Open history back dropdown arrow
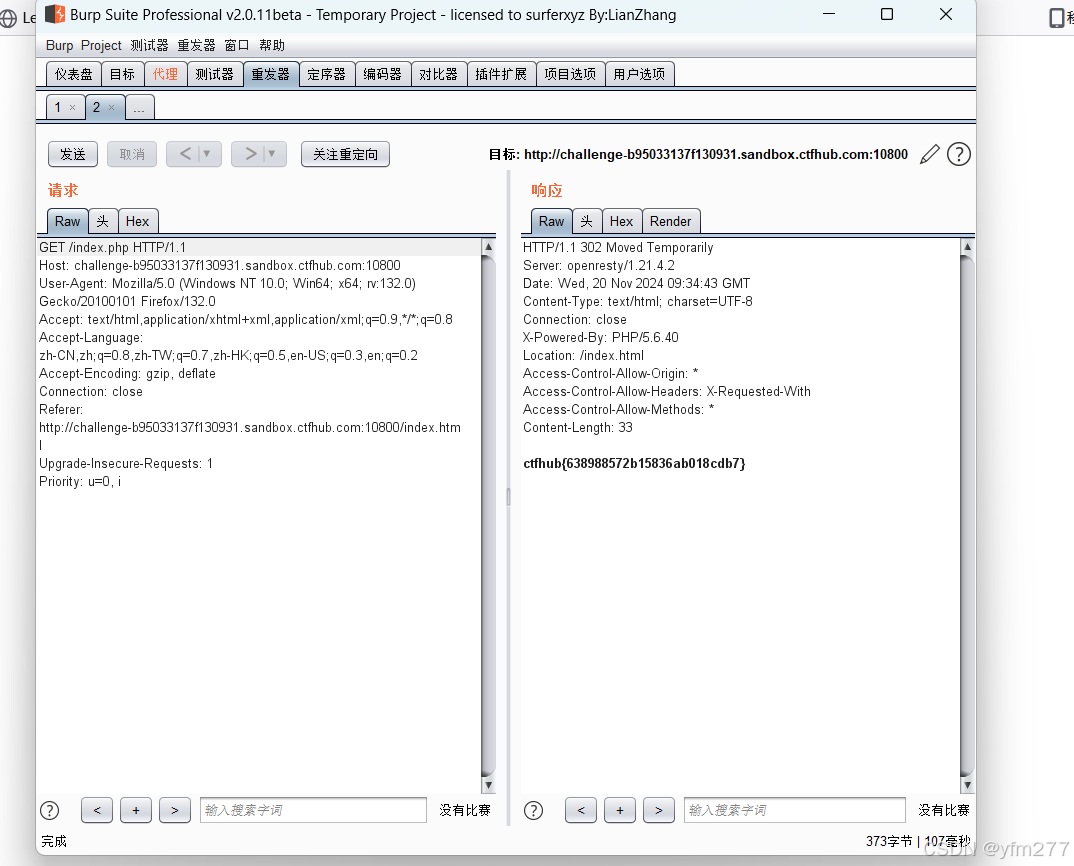Image resolution: width=1074 pixels, height=866 pixels. 208,154
